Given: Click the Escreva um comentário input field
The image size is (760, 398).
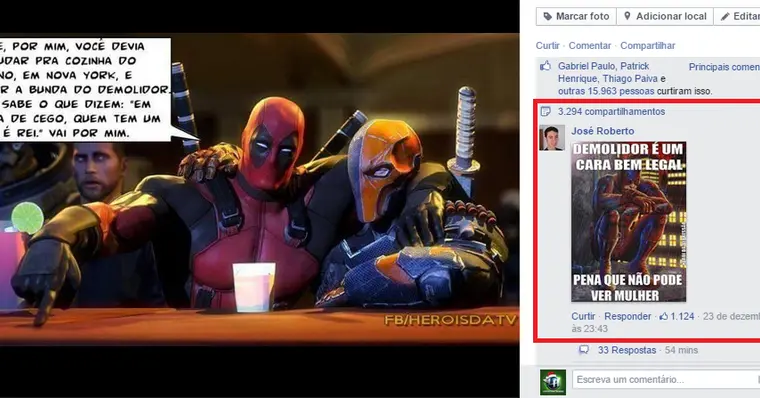Looking at the screenshot, I should coord(666,379).
